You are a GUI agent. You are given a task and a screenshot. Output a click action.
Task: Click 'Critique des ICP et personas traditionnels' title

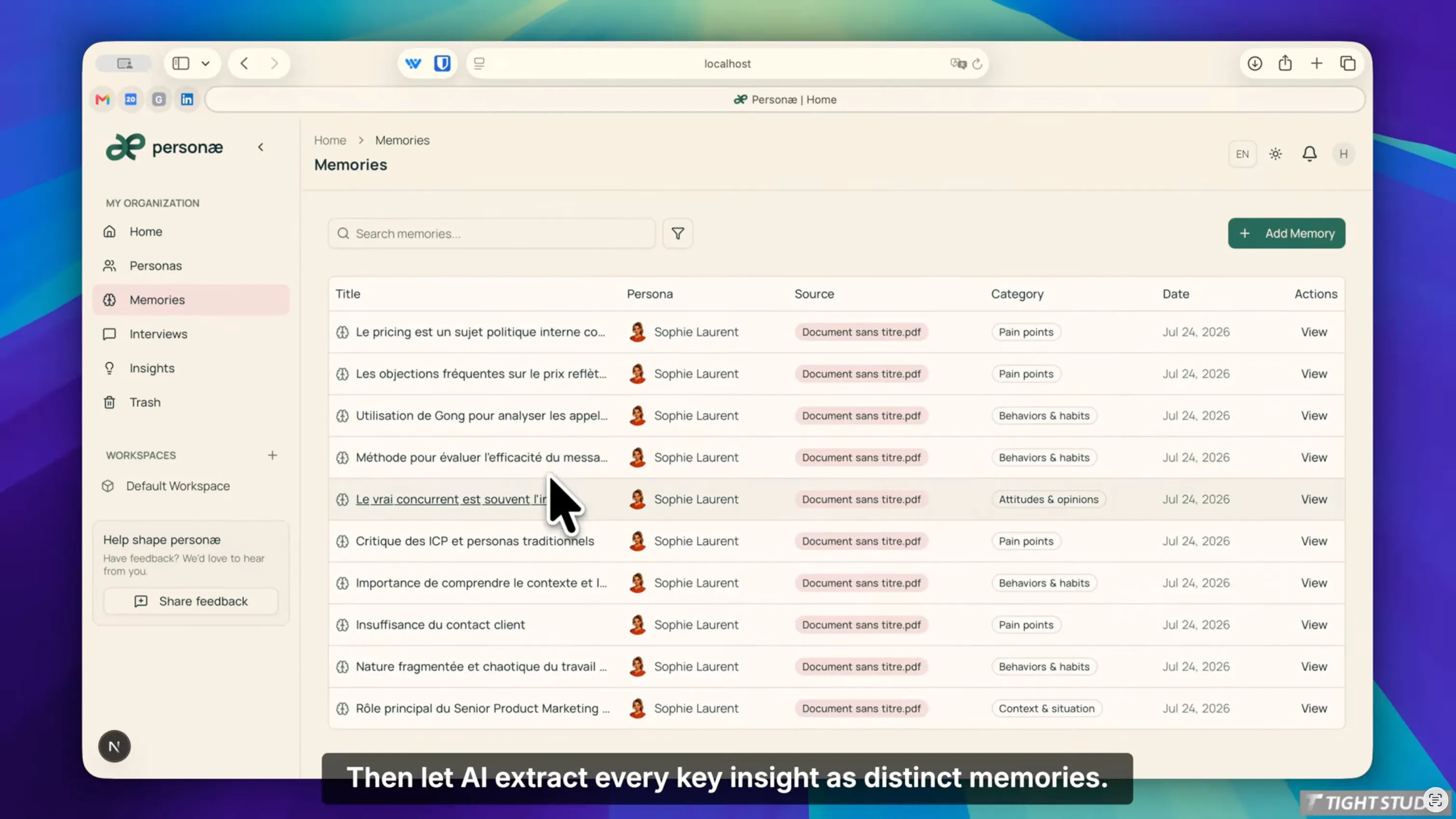click(x=475, y=542)
